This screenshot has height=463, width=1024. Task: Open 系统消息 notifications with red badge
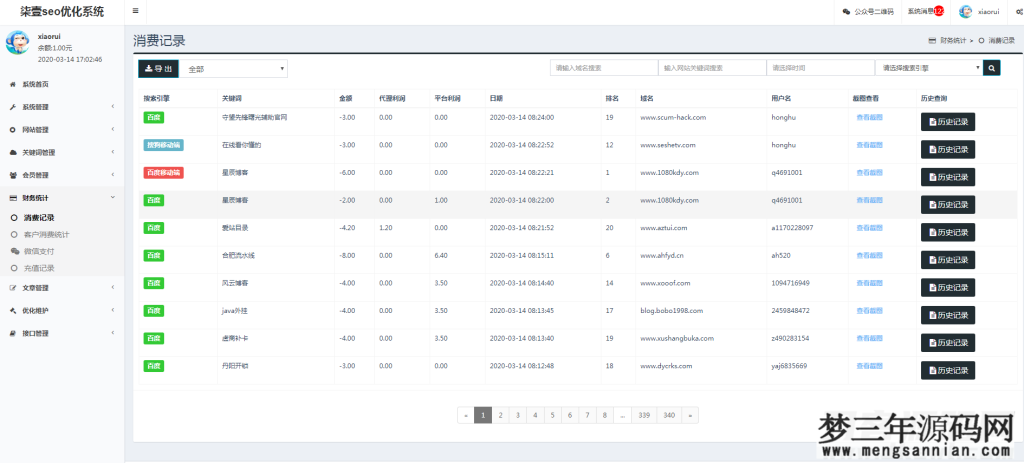click(925, 12)
